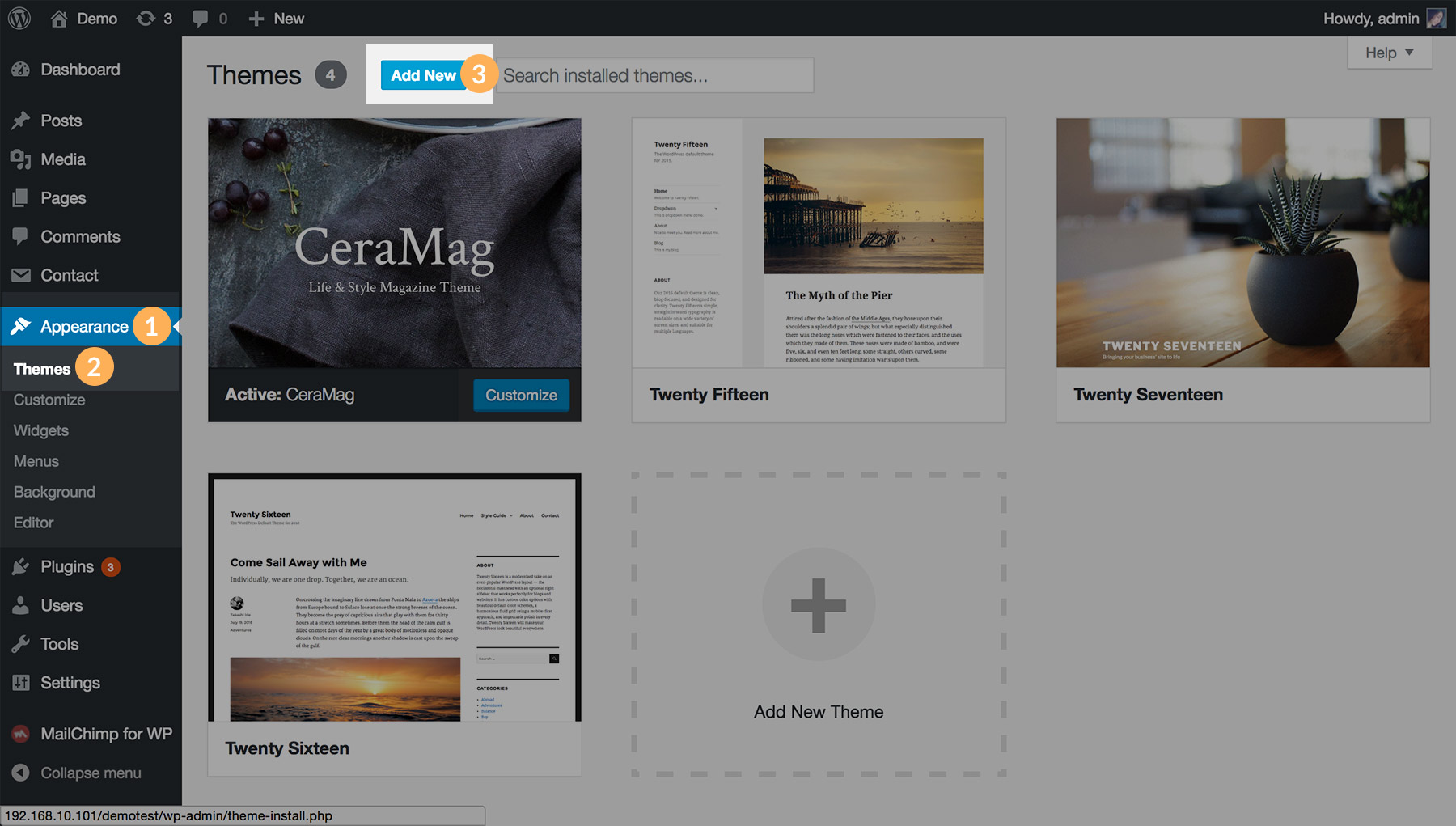Screen dimensions: 1456x826
Task: Click the WordPress logo icon
Action: (x=19, y=18)
